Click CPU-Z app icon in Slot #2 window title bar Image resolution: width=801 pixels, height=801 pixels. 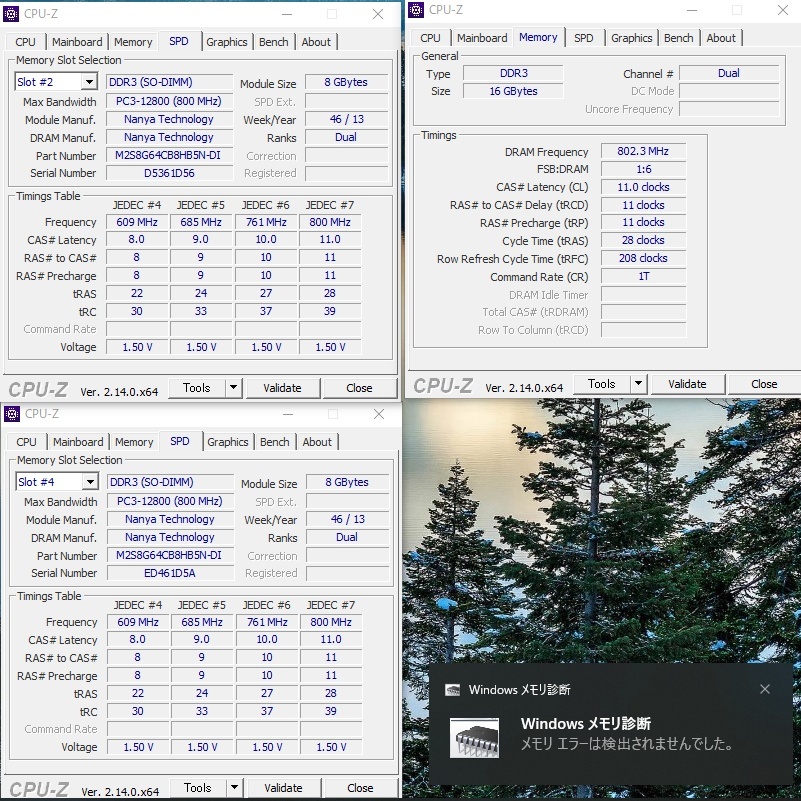click(11, 14)
